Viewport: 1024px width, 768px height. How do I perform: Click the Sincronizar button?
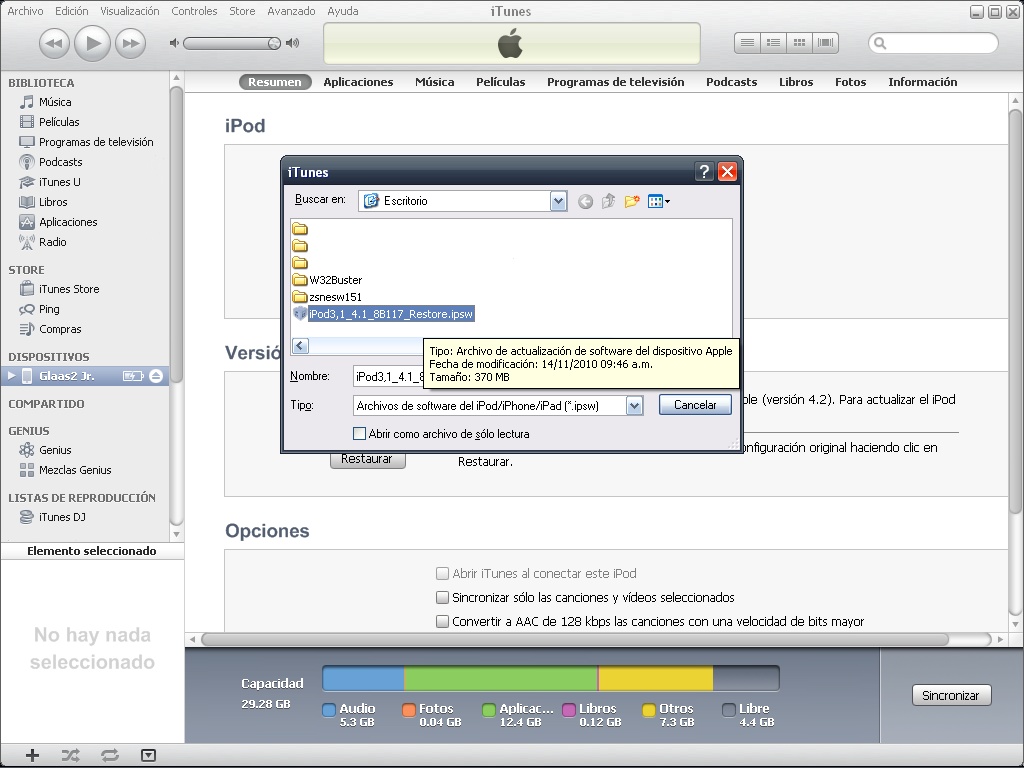tap(951, 696)
